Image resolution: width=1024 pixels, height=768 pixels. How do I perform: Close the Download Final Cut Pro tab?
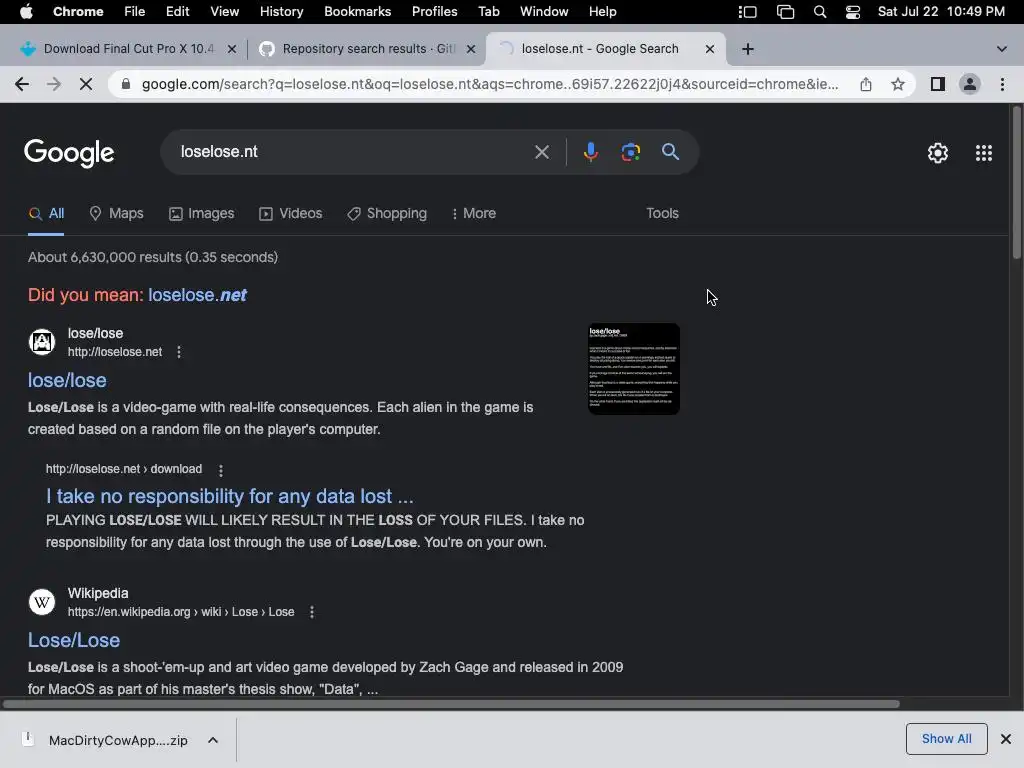coord(231,49)
